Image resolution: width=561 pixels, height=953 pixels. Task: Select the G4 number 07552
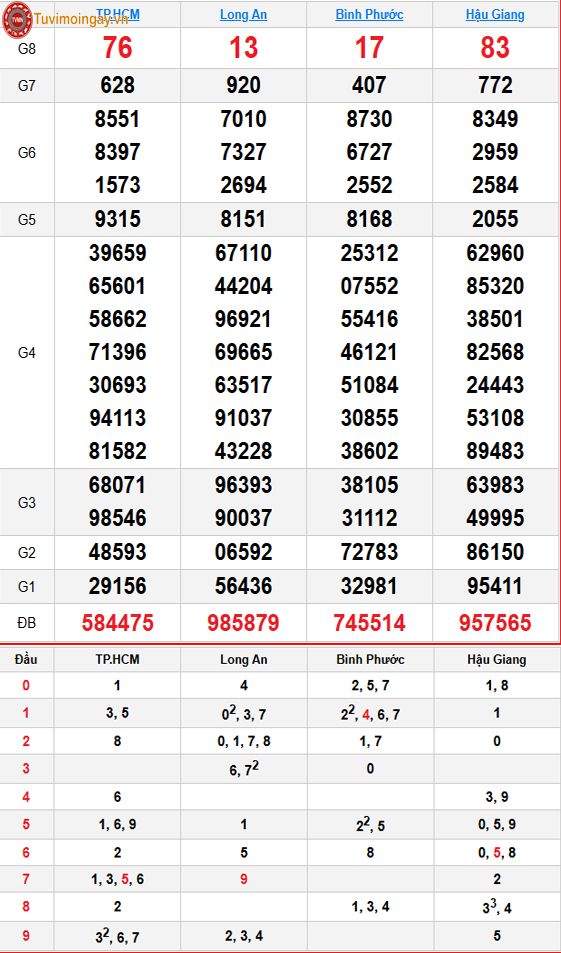369,286
